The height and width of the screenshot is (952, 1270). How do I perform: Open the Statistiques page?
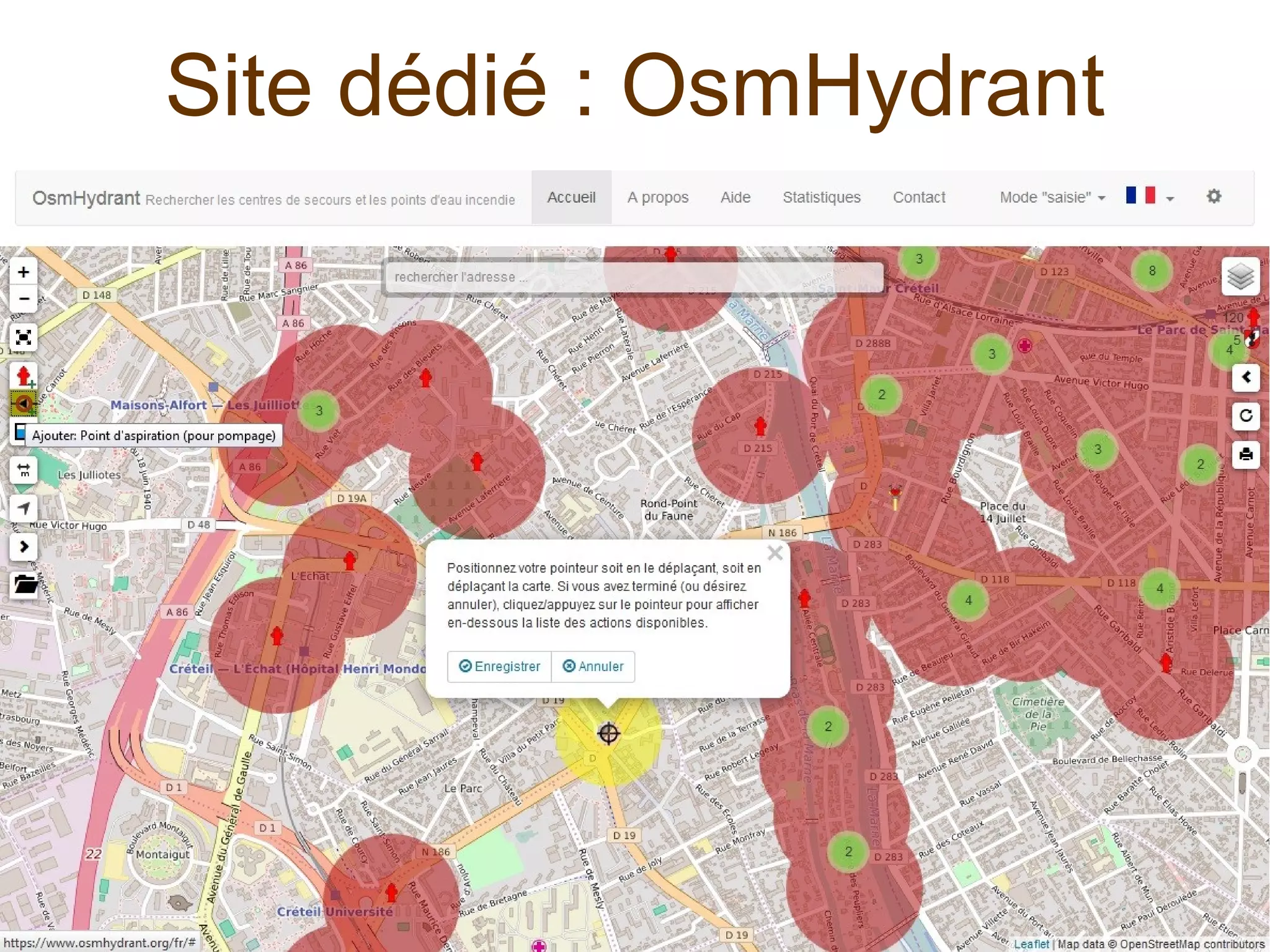(x=822, y=197)
